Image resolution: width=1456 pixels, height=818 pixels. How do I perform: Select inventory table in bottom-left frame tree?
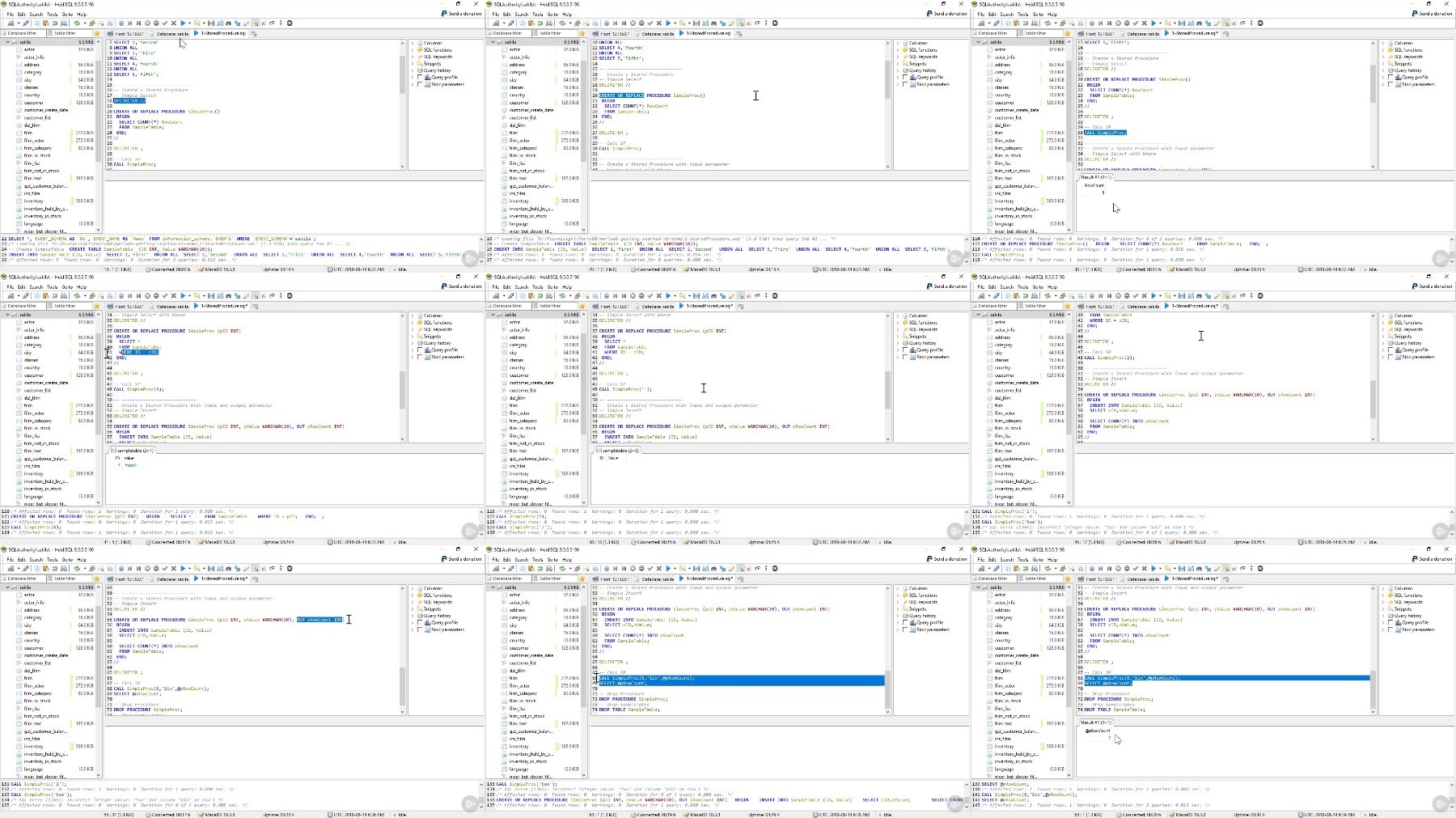[33, 746]
